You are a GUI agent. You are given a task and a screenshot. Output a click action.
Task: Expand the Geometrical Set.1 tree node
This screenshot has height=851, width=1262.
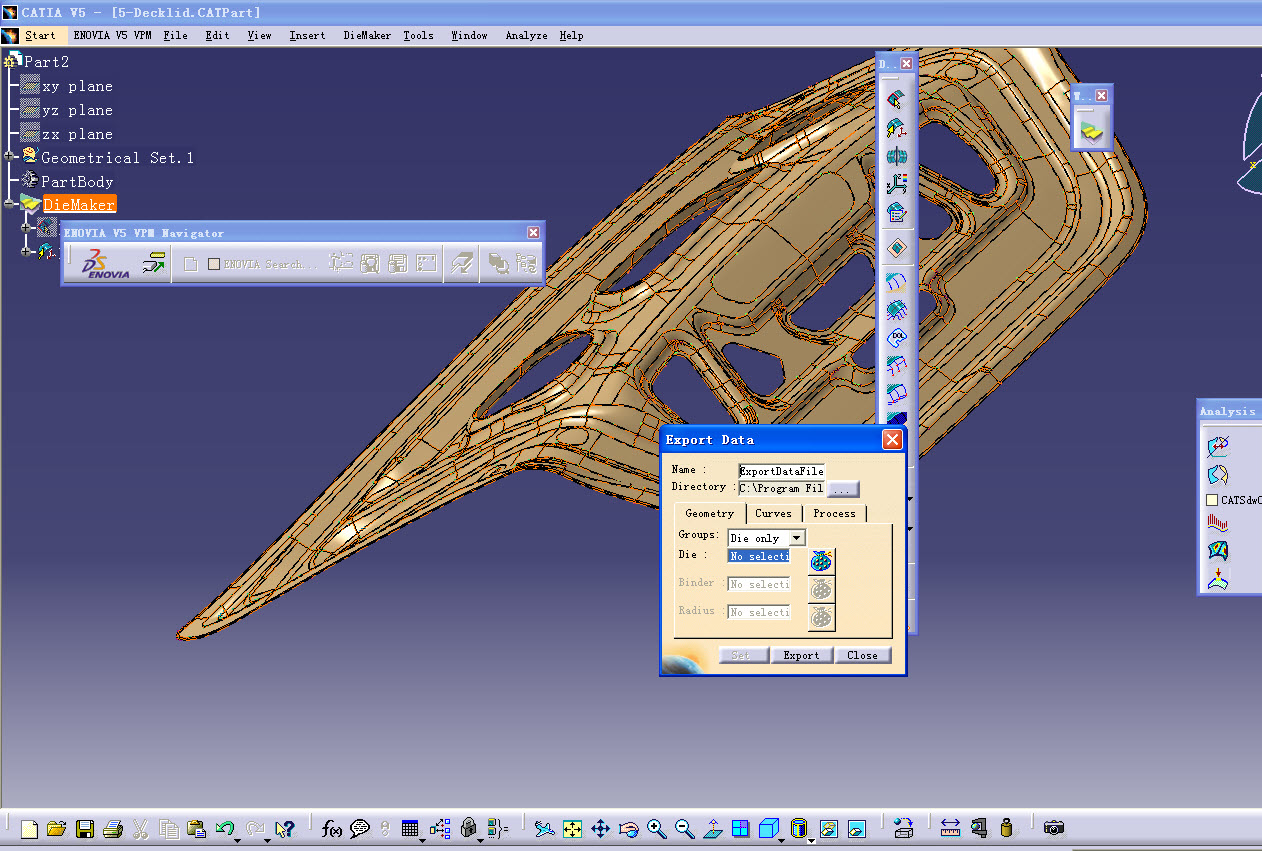click(10, 157)
